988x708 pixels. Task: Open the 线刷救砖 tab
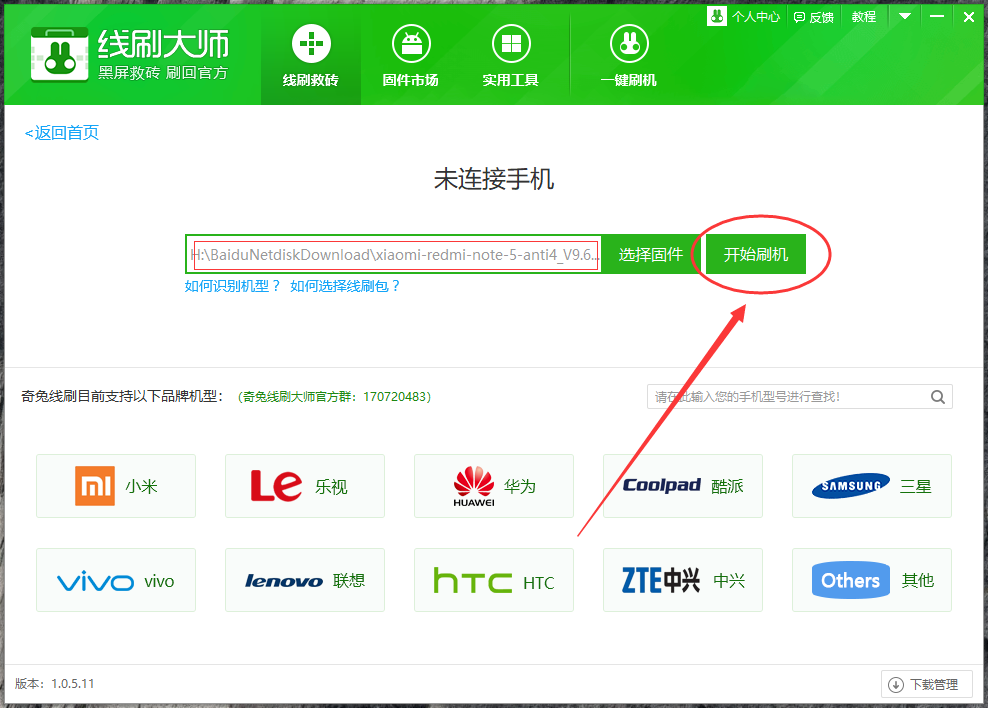tap(311, 57)
